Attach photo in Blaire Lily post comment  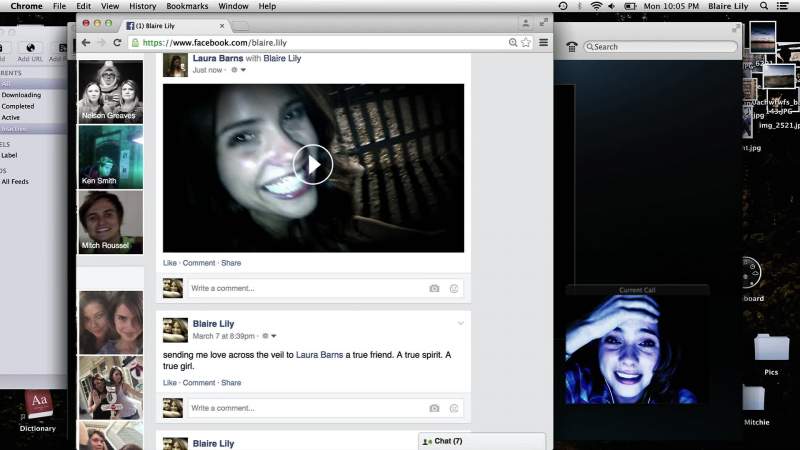click(x=434, y=408)
